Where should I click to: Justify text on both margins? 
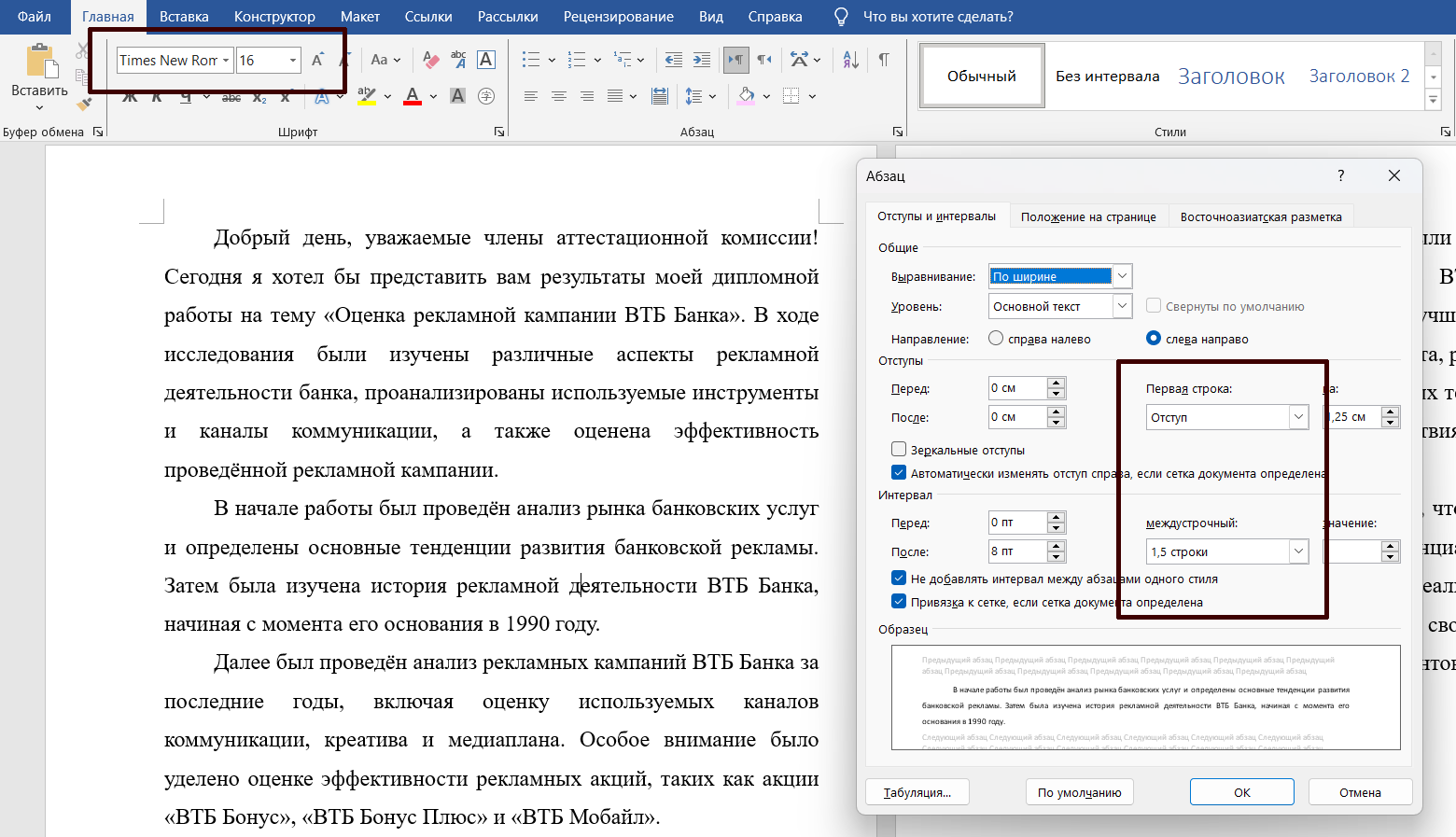pyautogui.click(x=615, y=96)
